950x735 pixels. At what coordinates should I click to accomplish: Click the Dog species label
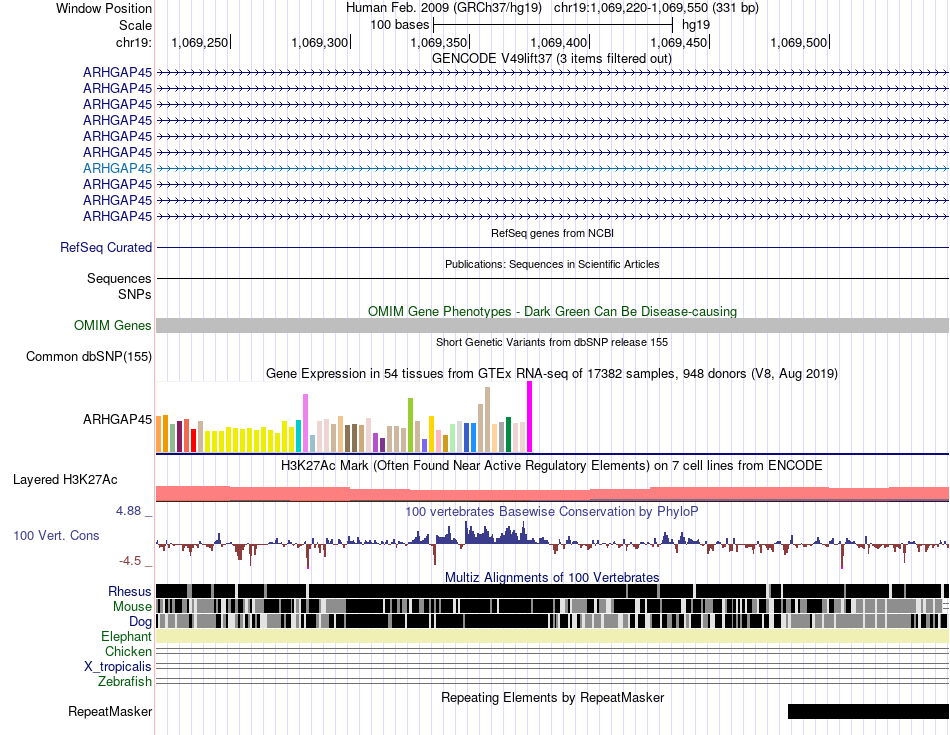140,622
